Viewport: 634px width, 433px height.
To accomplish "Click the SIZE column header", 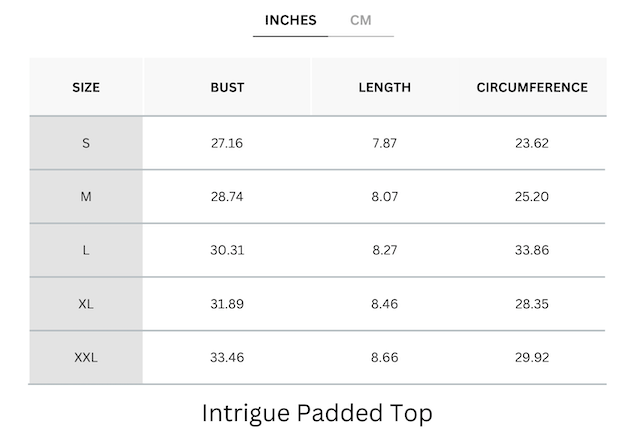I will pos(86,87).
